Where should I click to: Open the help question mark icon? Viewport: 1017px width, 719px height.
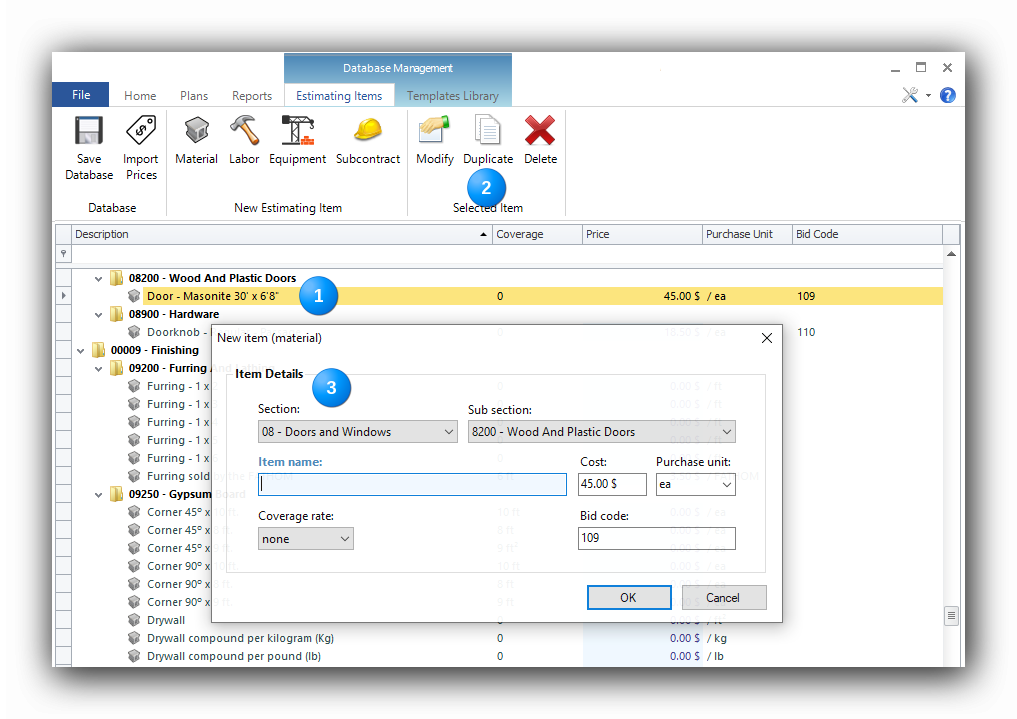click(x=947, y=96)
